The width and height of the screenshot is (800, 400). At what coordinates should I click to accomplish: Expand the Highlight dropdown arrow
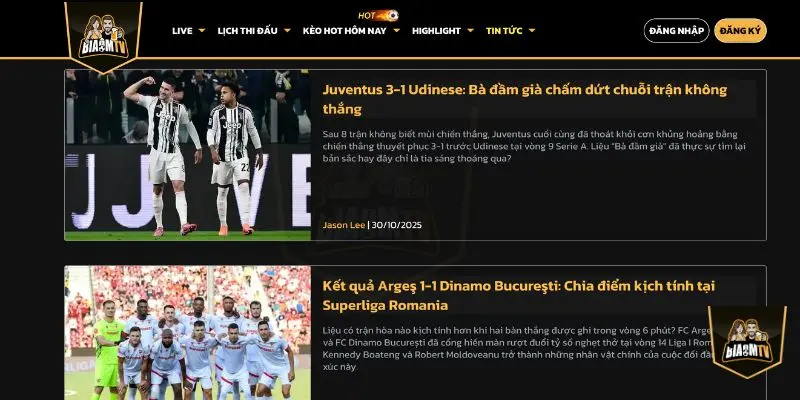click(x=470, y=31)
